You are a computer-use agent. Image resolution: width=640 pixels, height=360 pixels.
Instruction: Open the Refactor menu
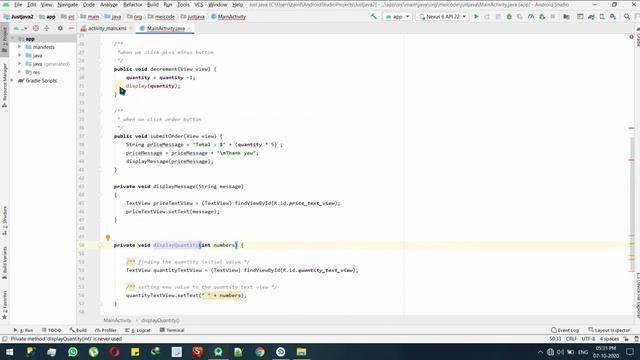(133, 5)
